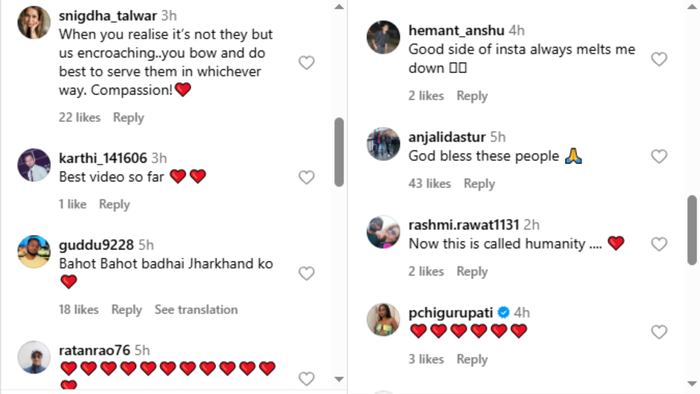
Task: Click the right comments panel scrollbar thumb
Action: [692, 230]
